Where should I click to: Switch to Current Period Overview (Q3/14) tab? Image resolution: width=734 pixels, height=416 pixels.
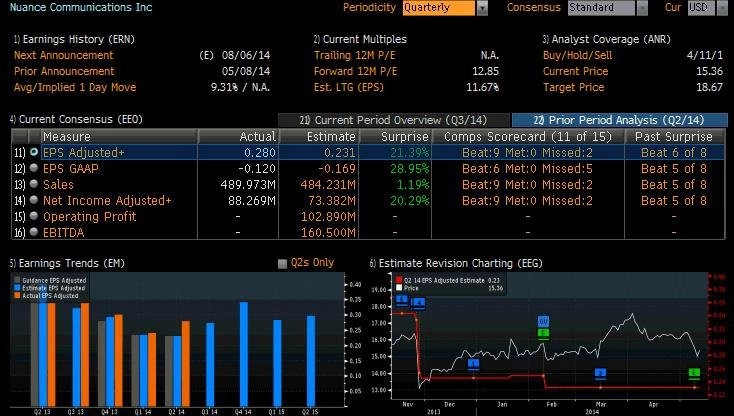394,120
